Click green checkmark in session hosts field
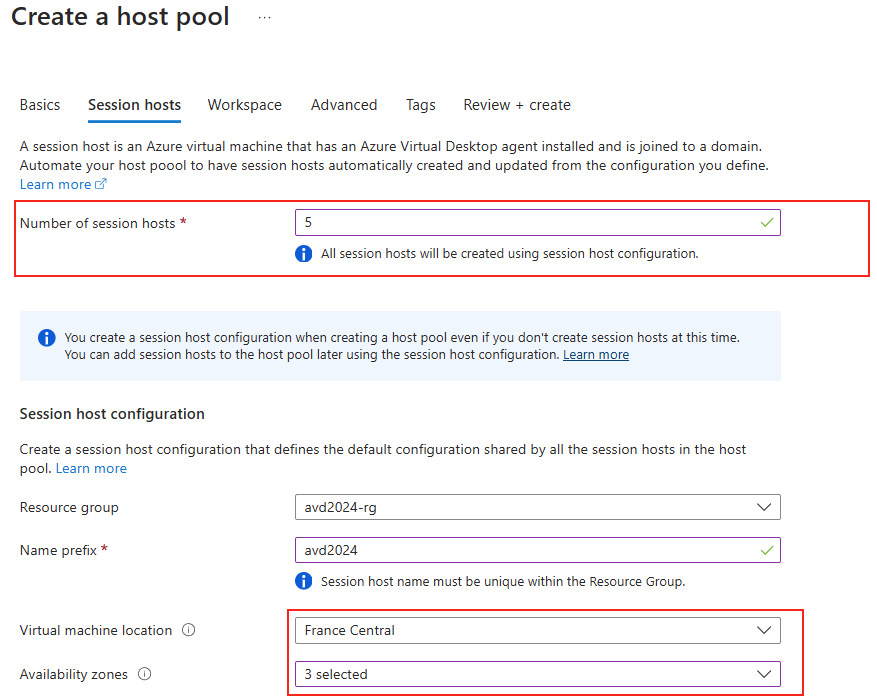 click(x=767, y=223)
